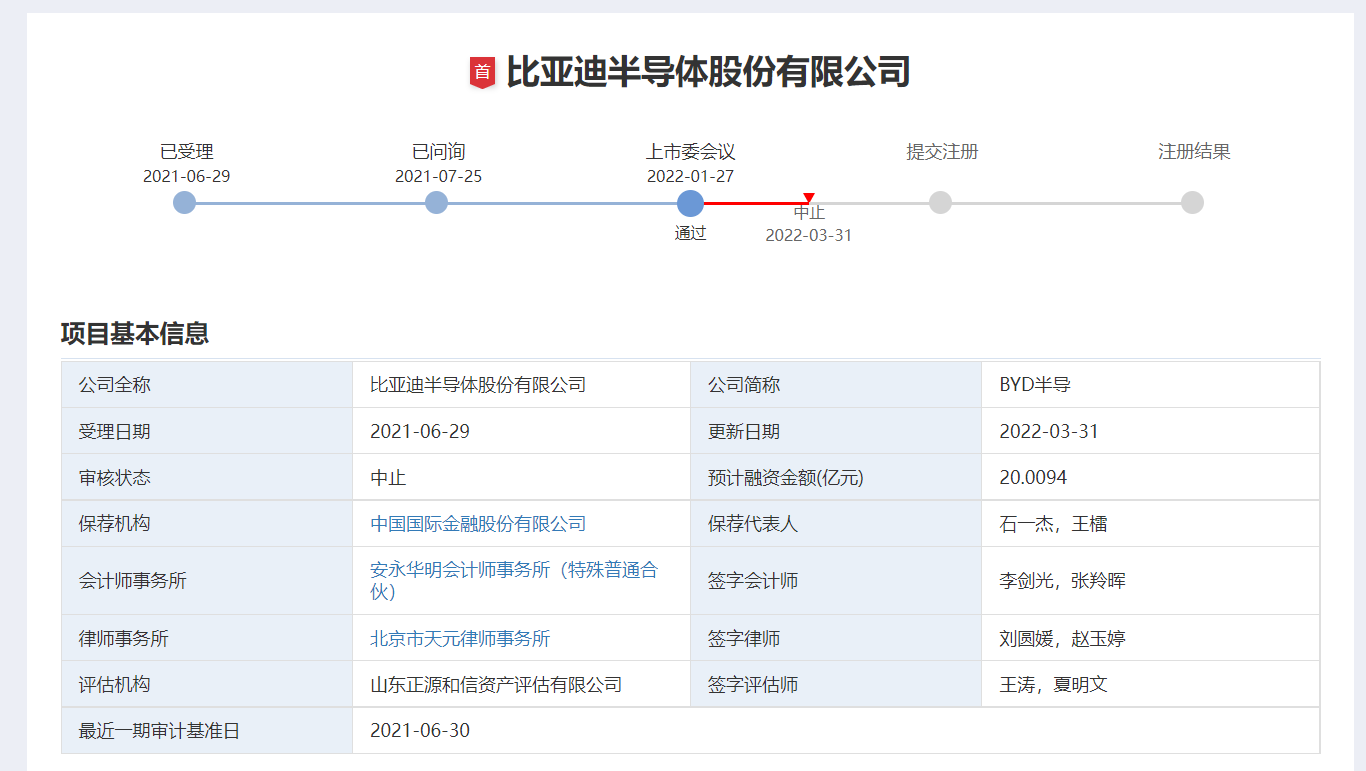Click the 中止 status value in table
The width and height of the screenshot is (1366, 771).
click(x=388, y=478)
